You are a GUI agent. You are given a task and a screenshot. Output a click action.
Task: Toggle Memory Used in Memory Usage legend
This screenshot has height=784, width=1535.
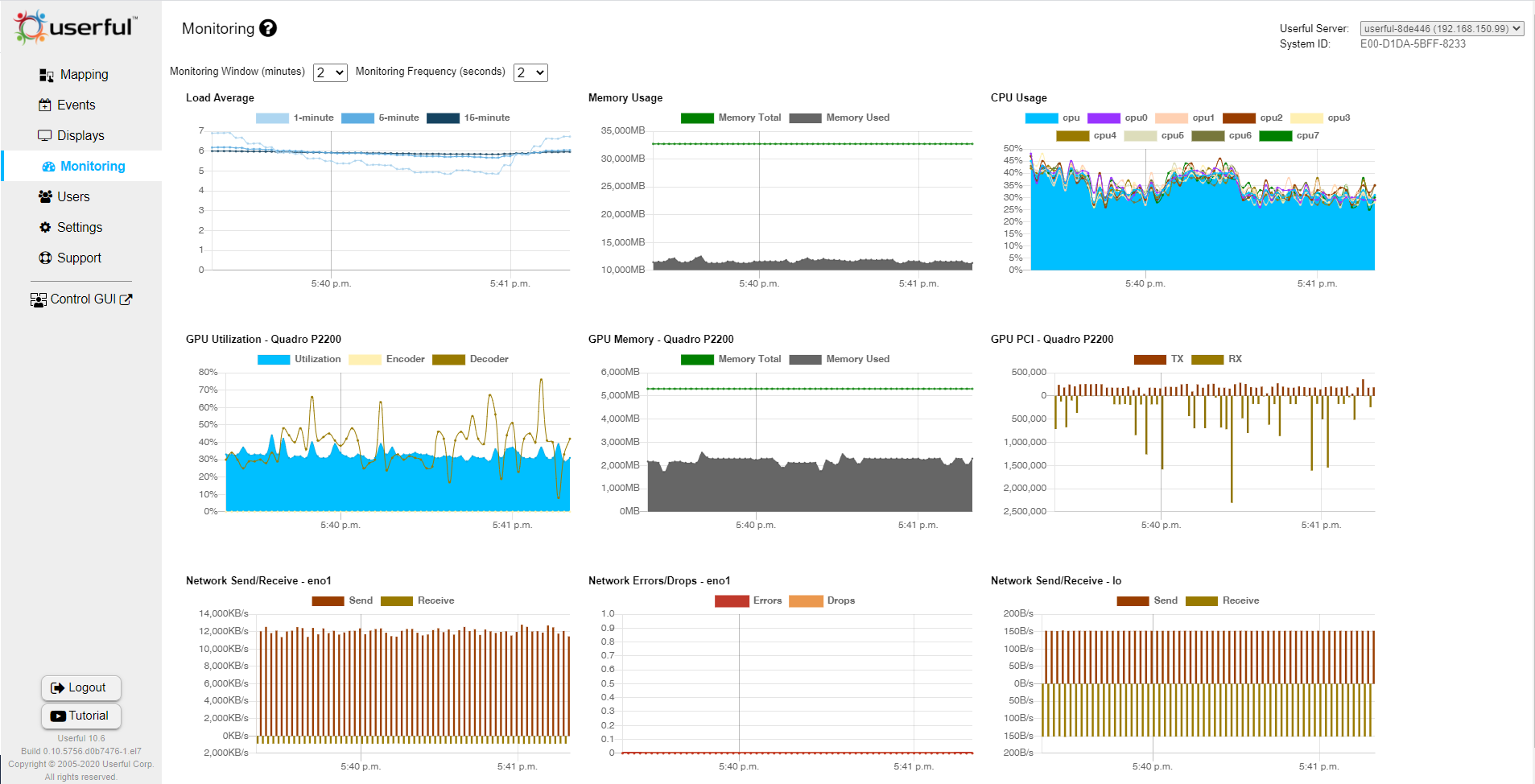click(x=840, y=118)
